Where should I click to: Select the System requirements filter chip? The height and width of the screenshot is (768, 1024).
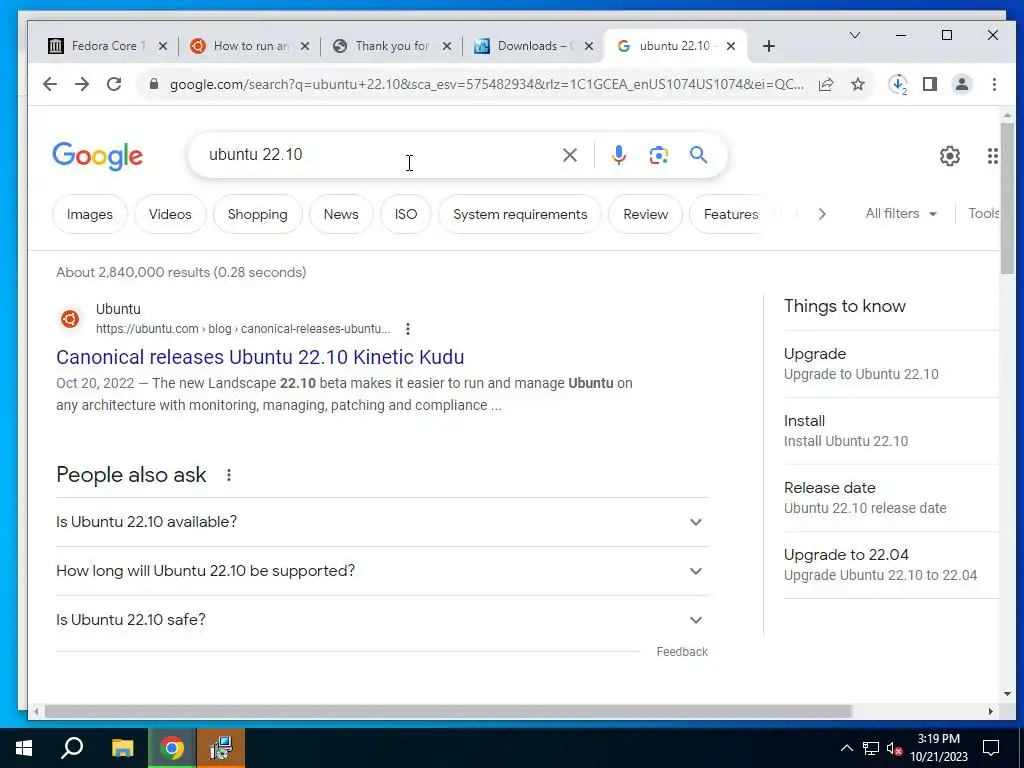pos(520,214)
